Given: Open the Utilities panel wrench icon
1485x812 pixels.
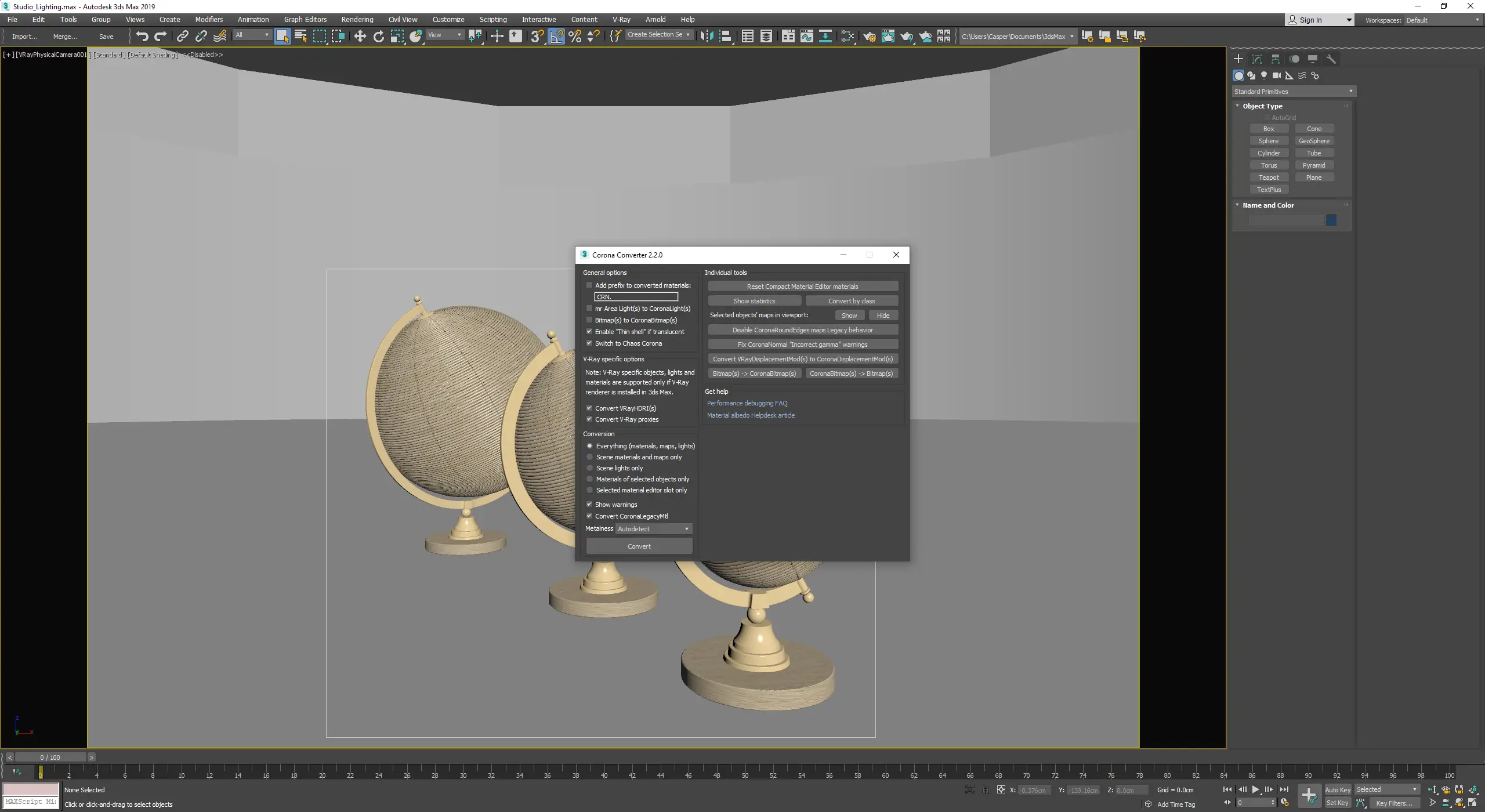Looking at the screenshot, I should [x=1331, y=59].
